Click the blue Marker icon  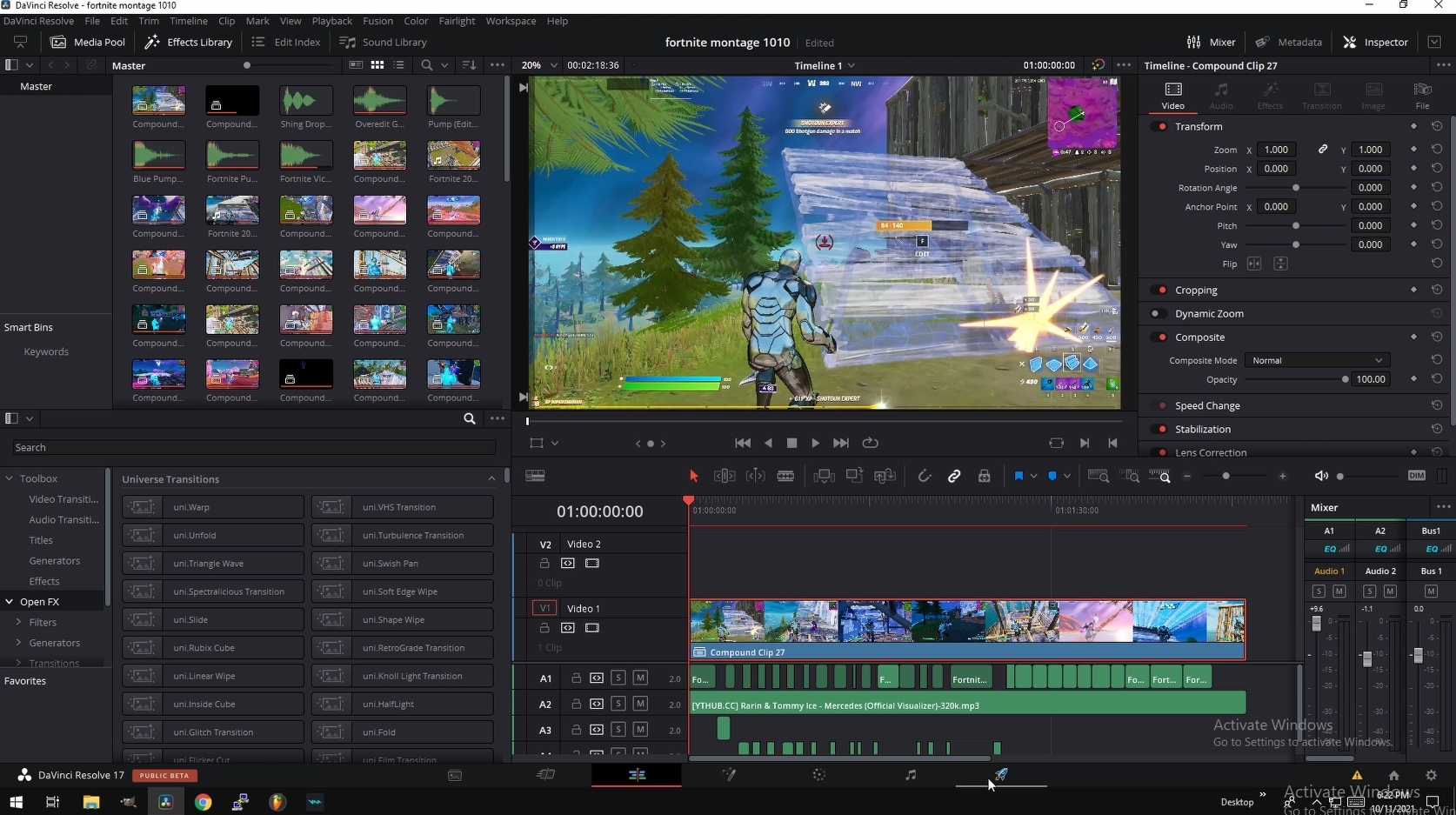click(x=1052, y=476)
